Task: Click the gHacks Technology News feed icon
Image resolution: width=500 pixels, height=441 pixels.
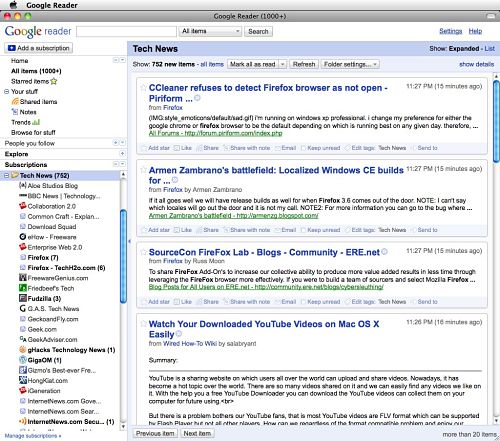Action: [x=23, y=350]
